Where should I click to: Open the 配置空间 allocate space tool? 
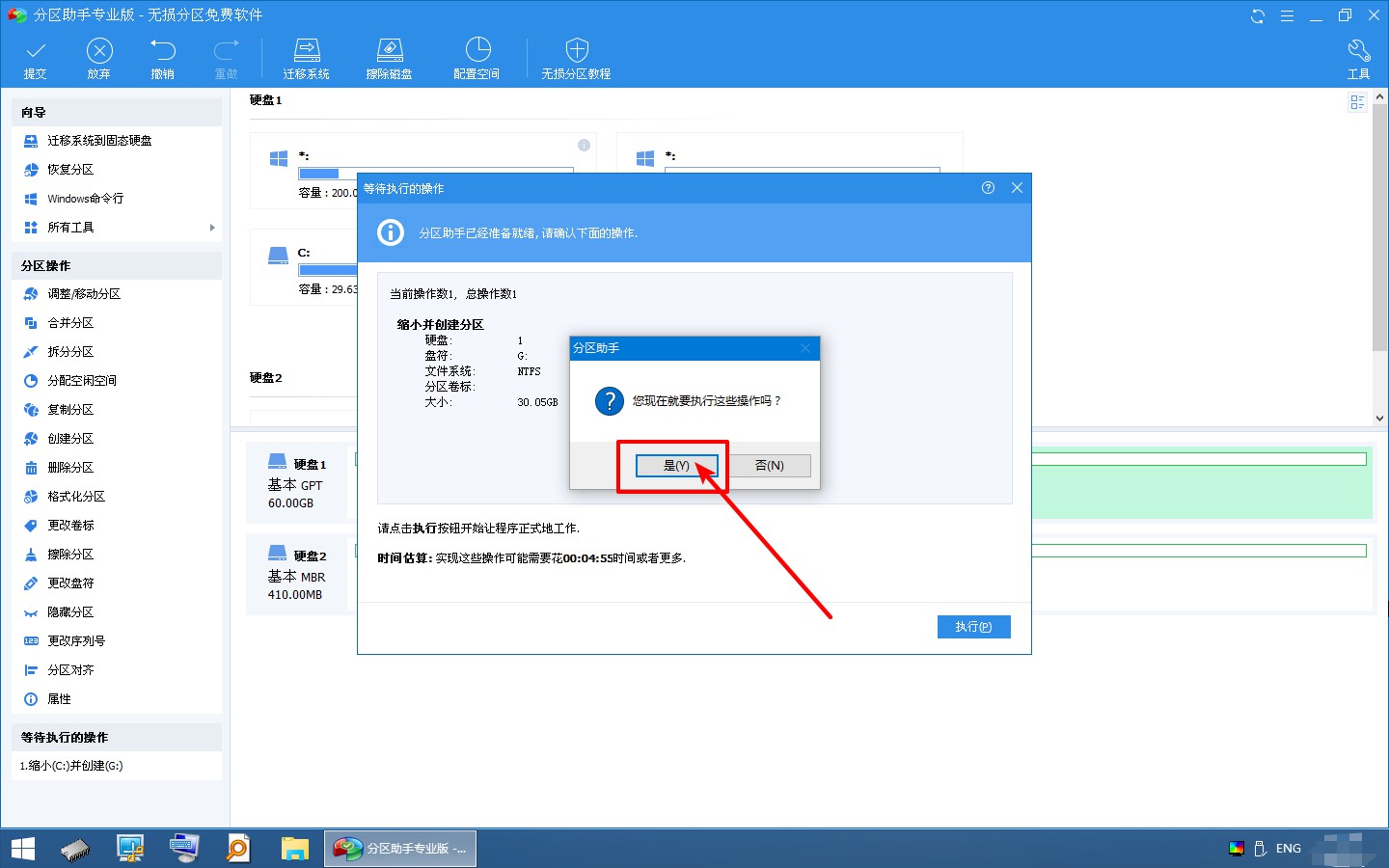pos(477,59)
